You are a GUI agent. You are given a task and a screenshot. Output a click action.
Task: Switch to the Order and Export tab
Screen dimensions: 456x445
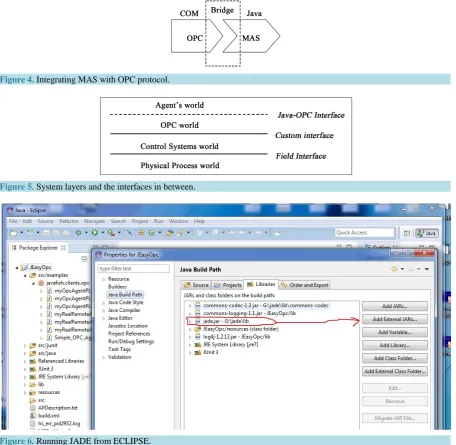click(x=304, y=285)
